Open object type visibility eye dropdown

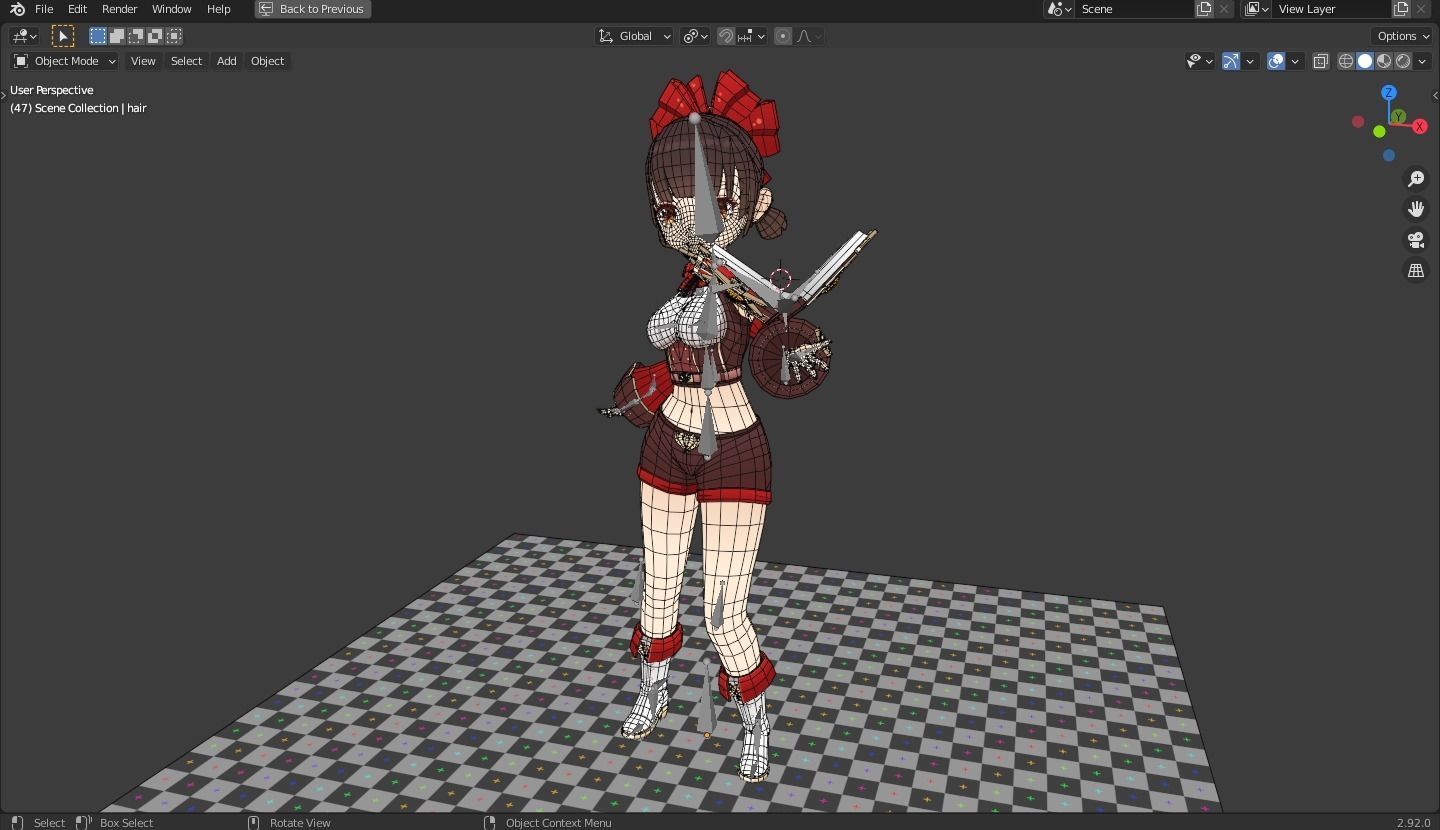point(1199,61)
